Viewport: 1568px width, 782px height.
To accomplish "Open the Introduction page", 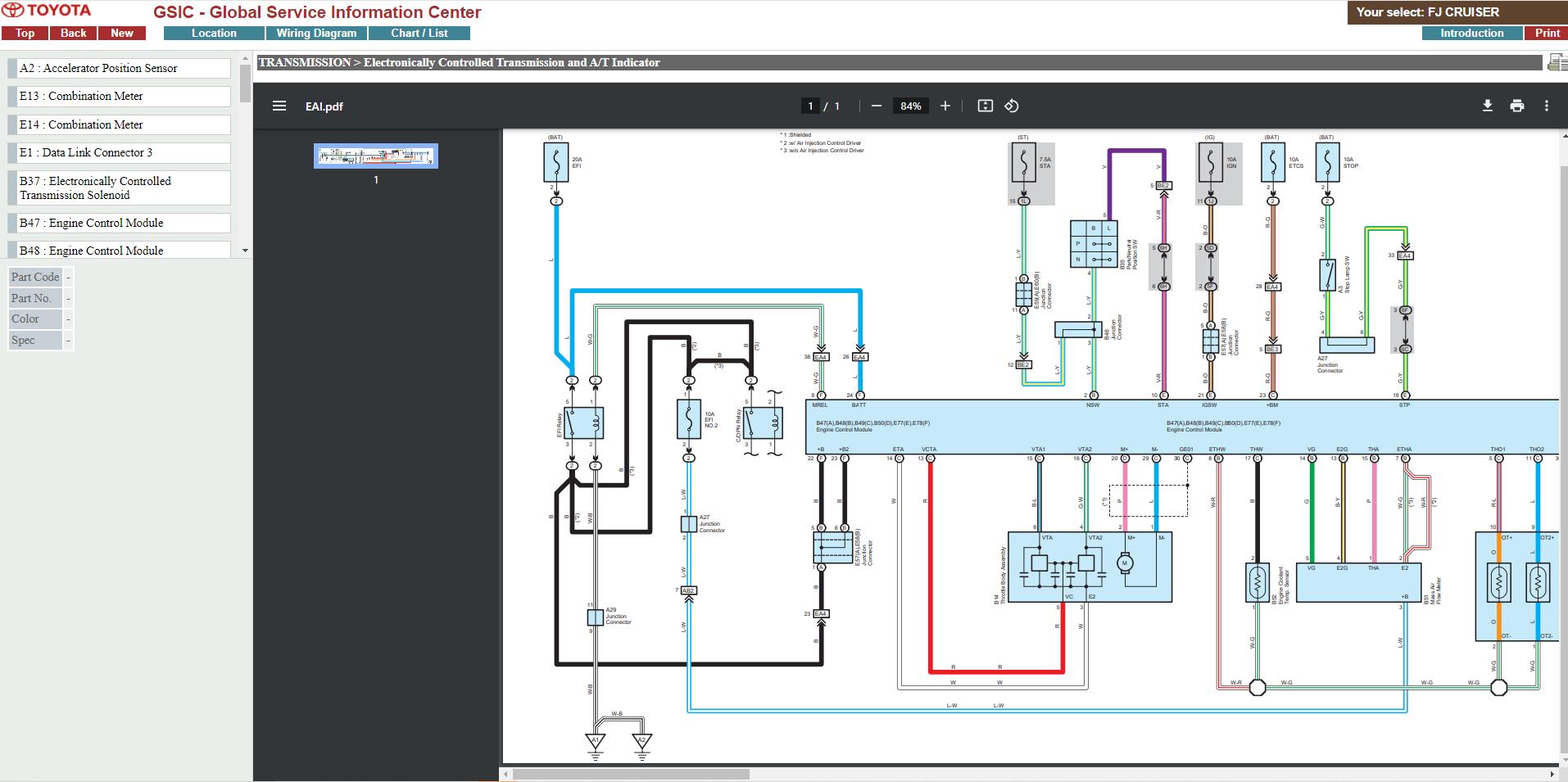I will tap(1472, 33).
